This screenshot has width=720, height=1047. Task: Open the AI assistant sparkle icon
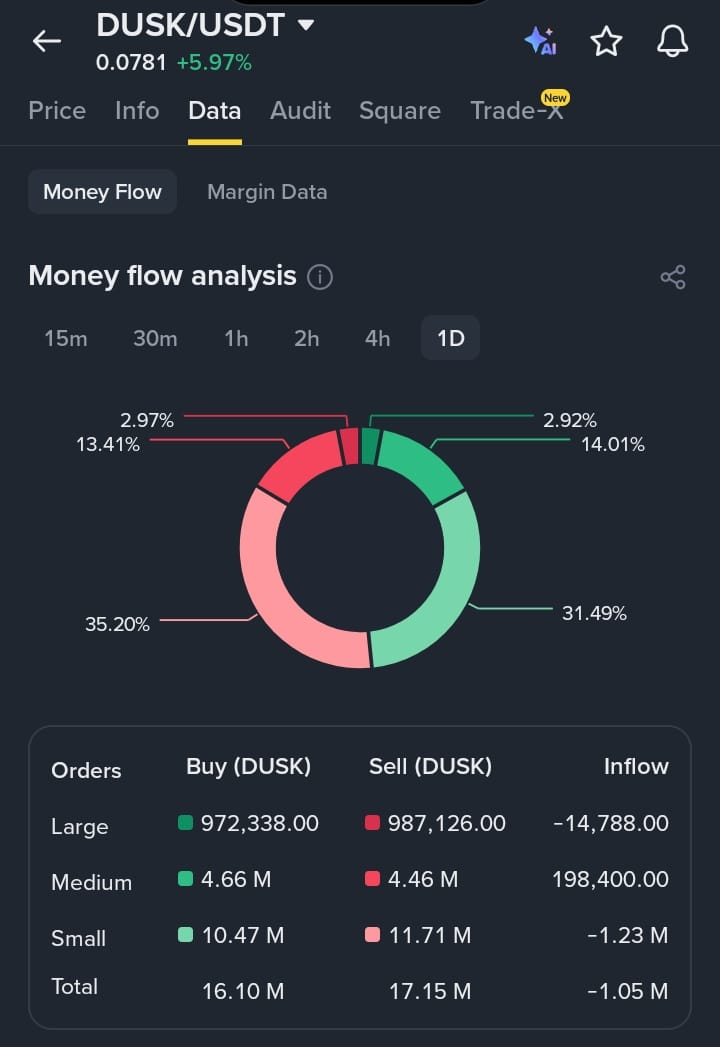pyautogui.click(x=541, y=41)
